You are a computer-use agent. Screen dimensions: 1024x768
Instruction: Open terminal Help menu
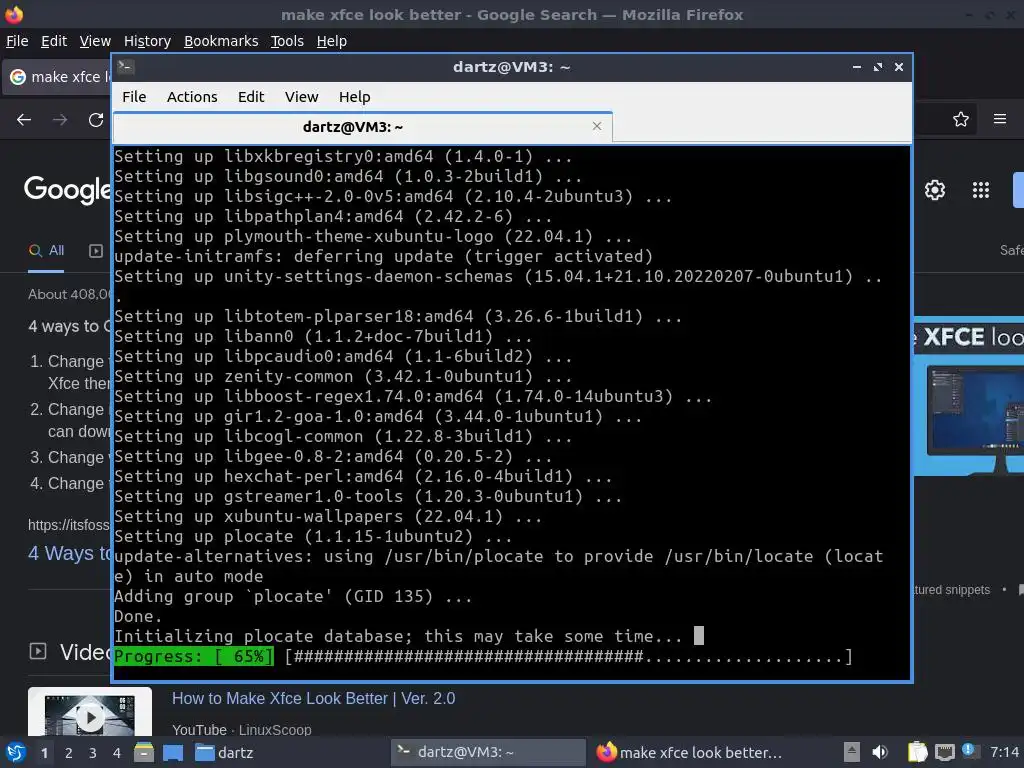coord(355,97)
